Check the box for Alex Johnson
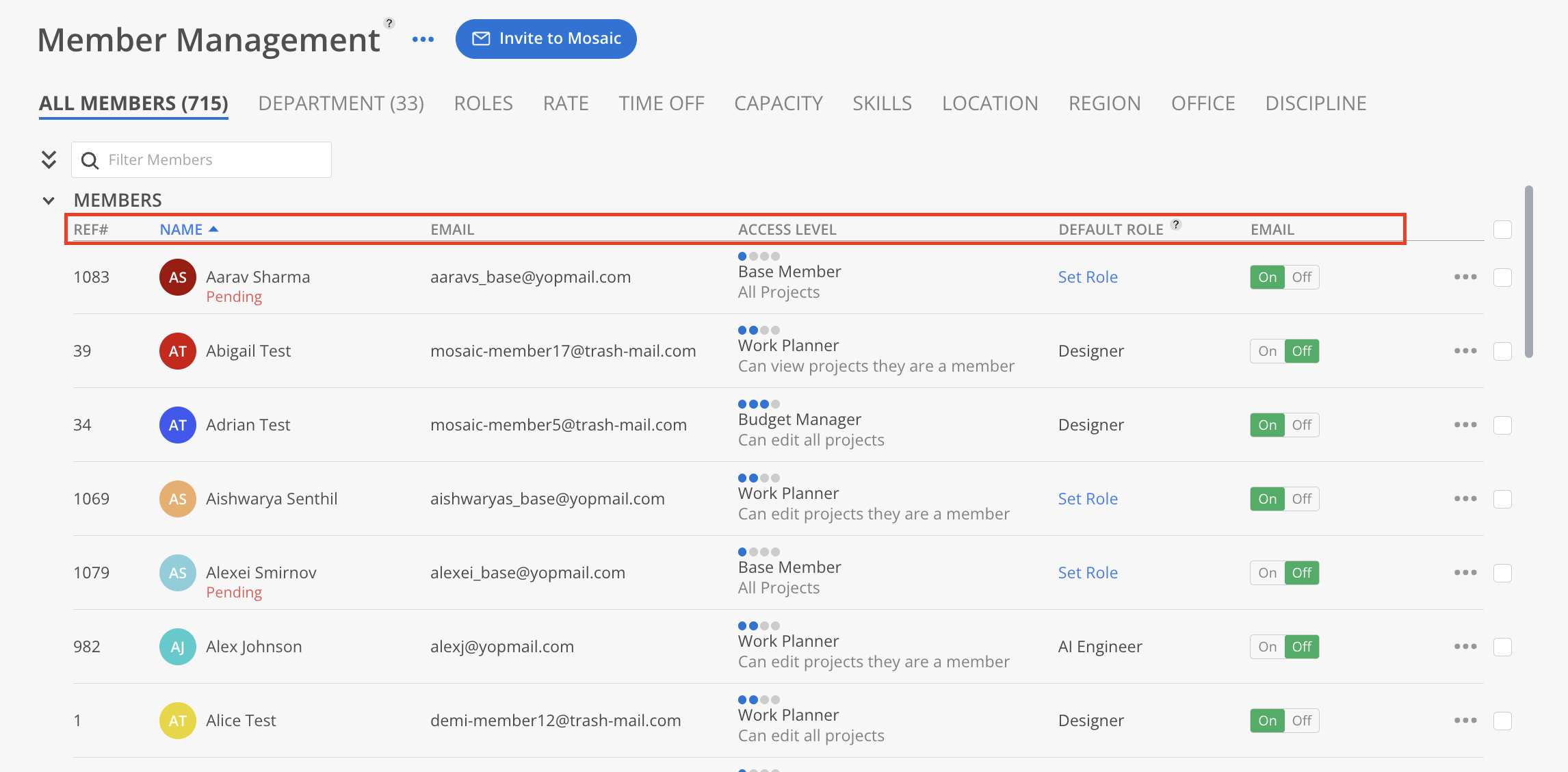 [x=1503, y=647]
